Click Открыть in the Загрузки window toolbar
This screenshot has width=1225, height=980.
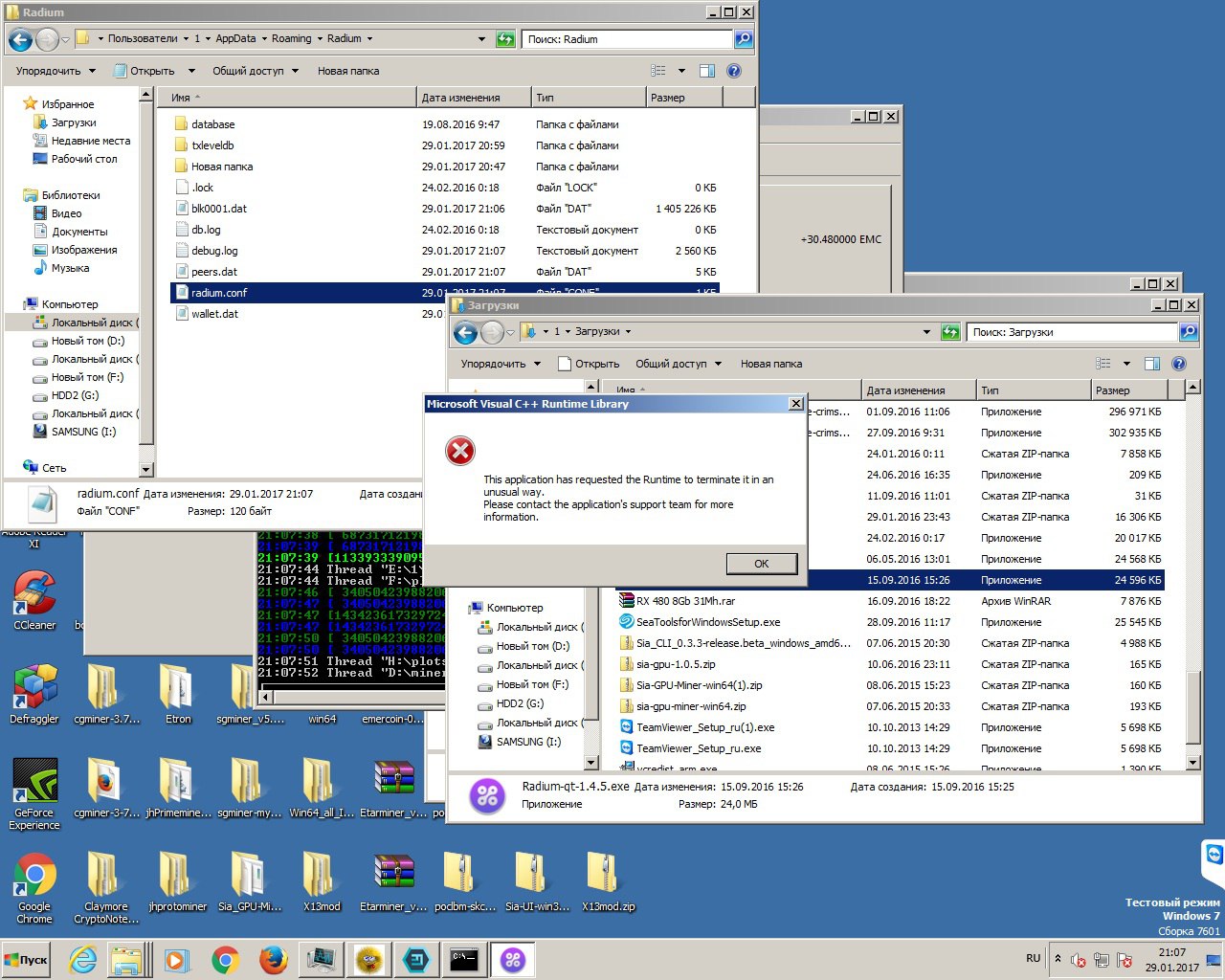coord(589,364)
